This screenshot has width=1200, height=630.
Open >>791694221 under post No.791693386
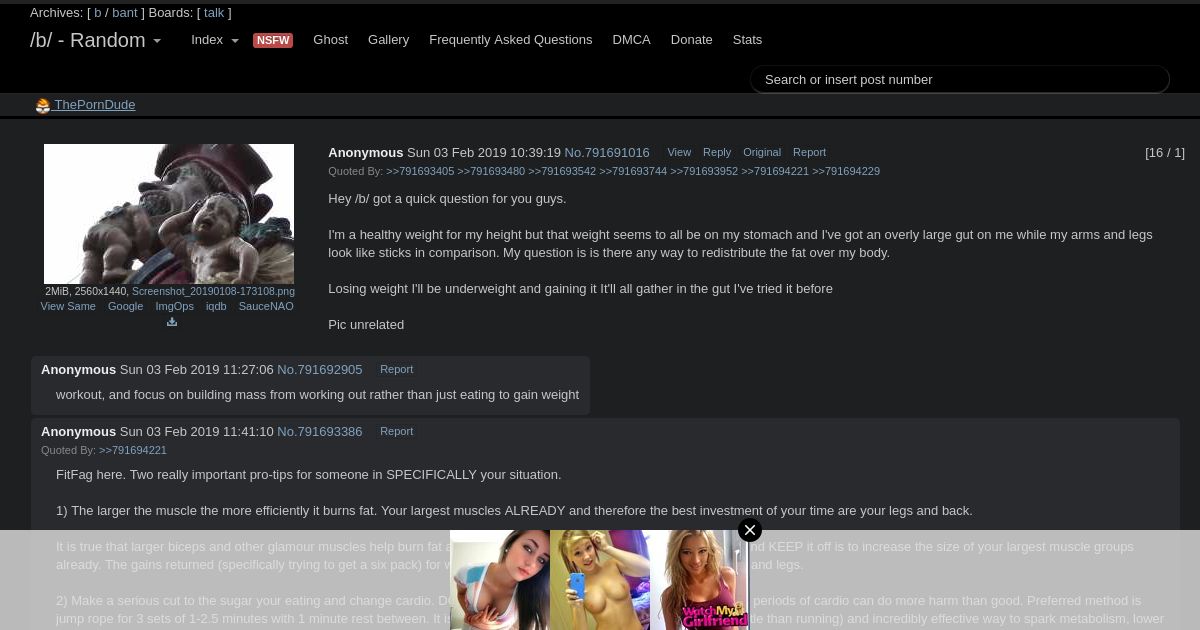(133, 450)
